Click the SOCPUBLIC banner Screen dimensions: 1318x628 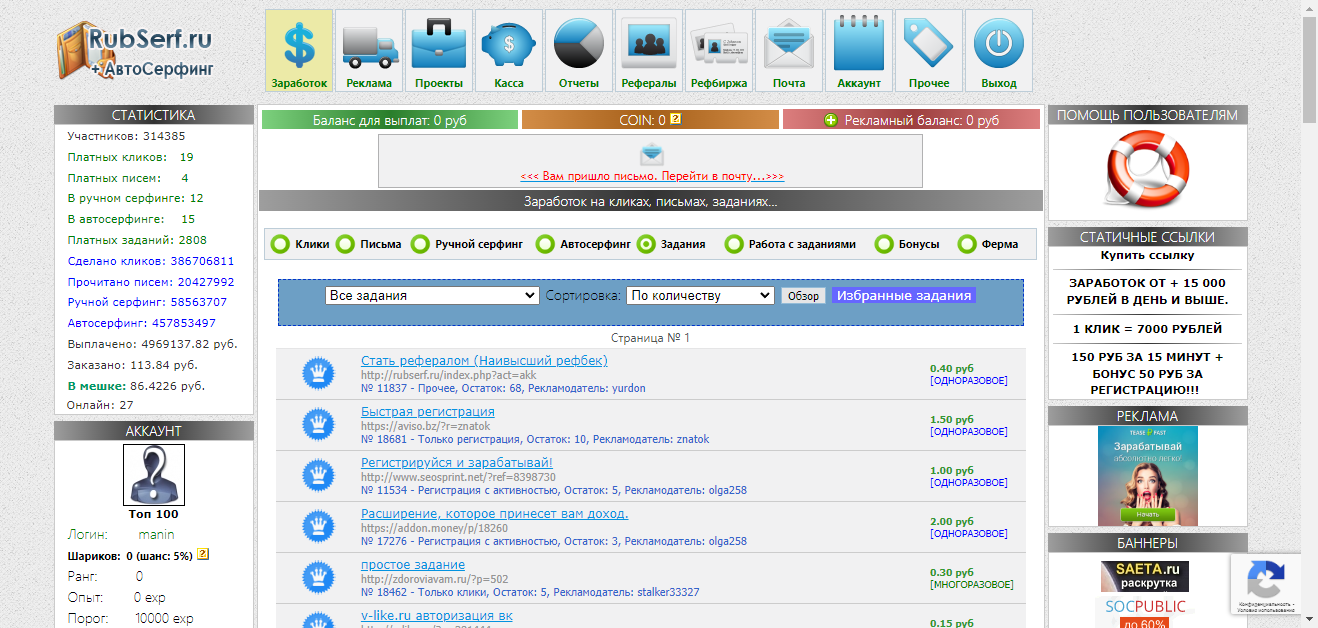pos(1146,611)
